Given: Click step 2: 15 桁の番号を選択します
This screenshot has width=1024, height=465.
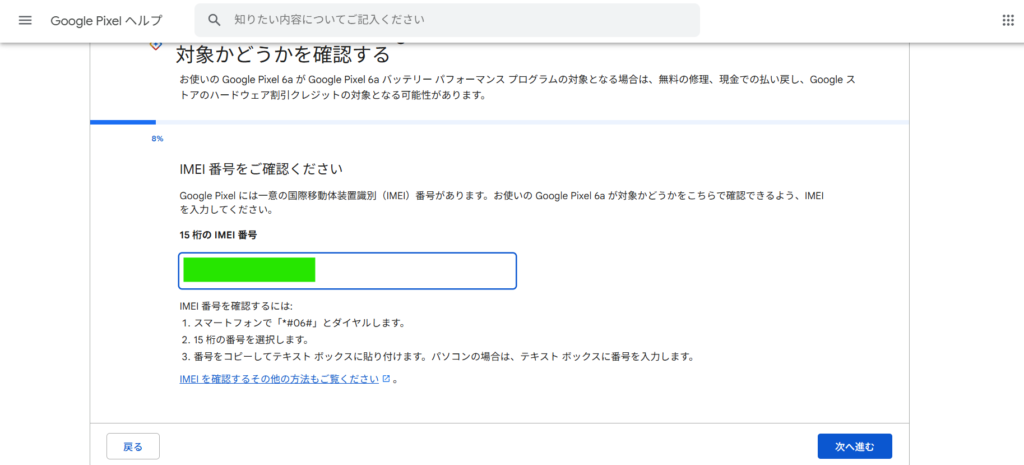Looking at the screenshot, I should pyautogui.click(x=246, y=340).
